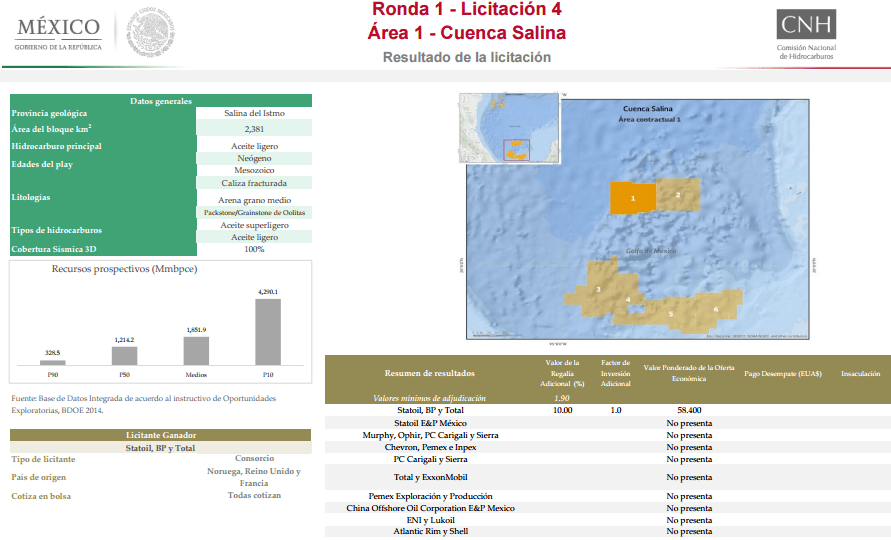This screenshot has width=891, height=540.
Task: Click the 'Datos generales' table header
Action: coord(161,101)
